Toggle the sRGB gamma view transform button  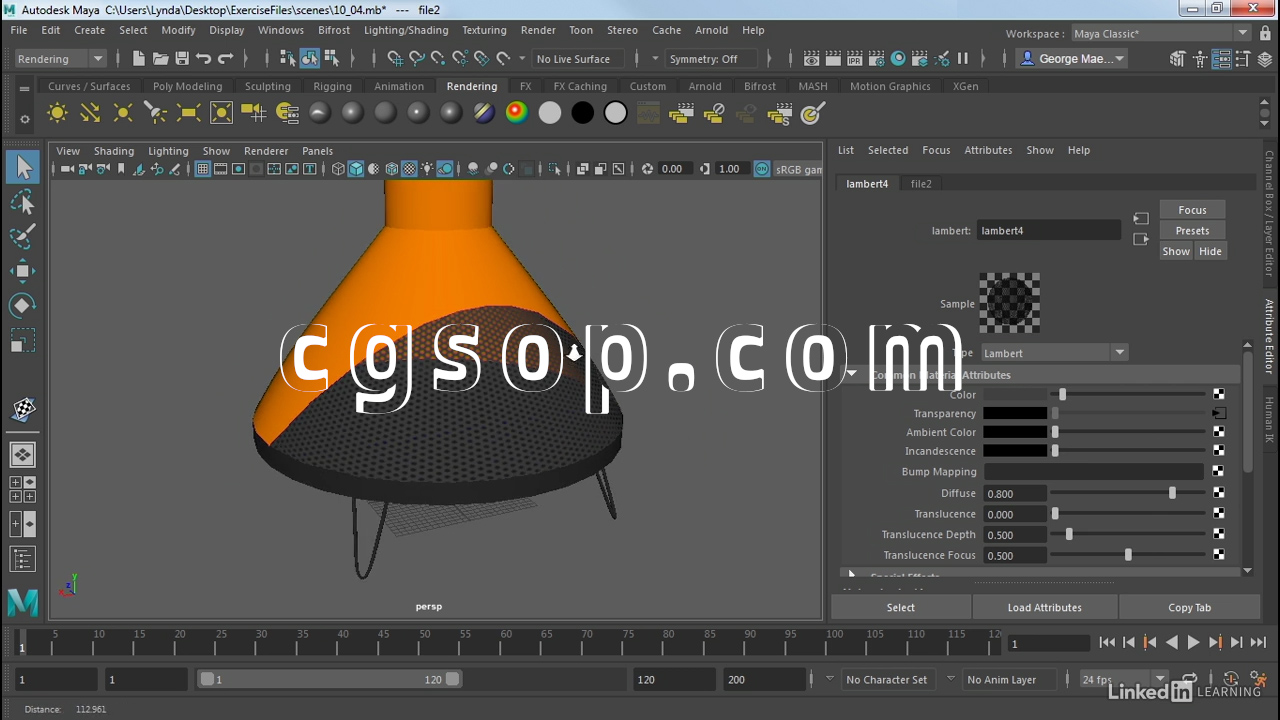762,169
